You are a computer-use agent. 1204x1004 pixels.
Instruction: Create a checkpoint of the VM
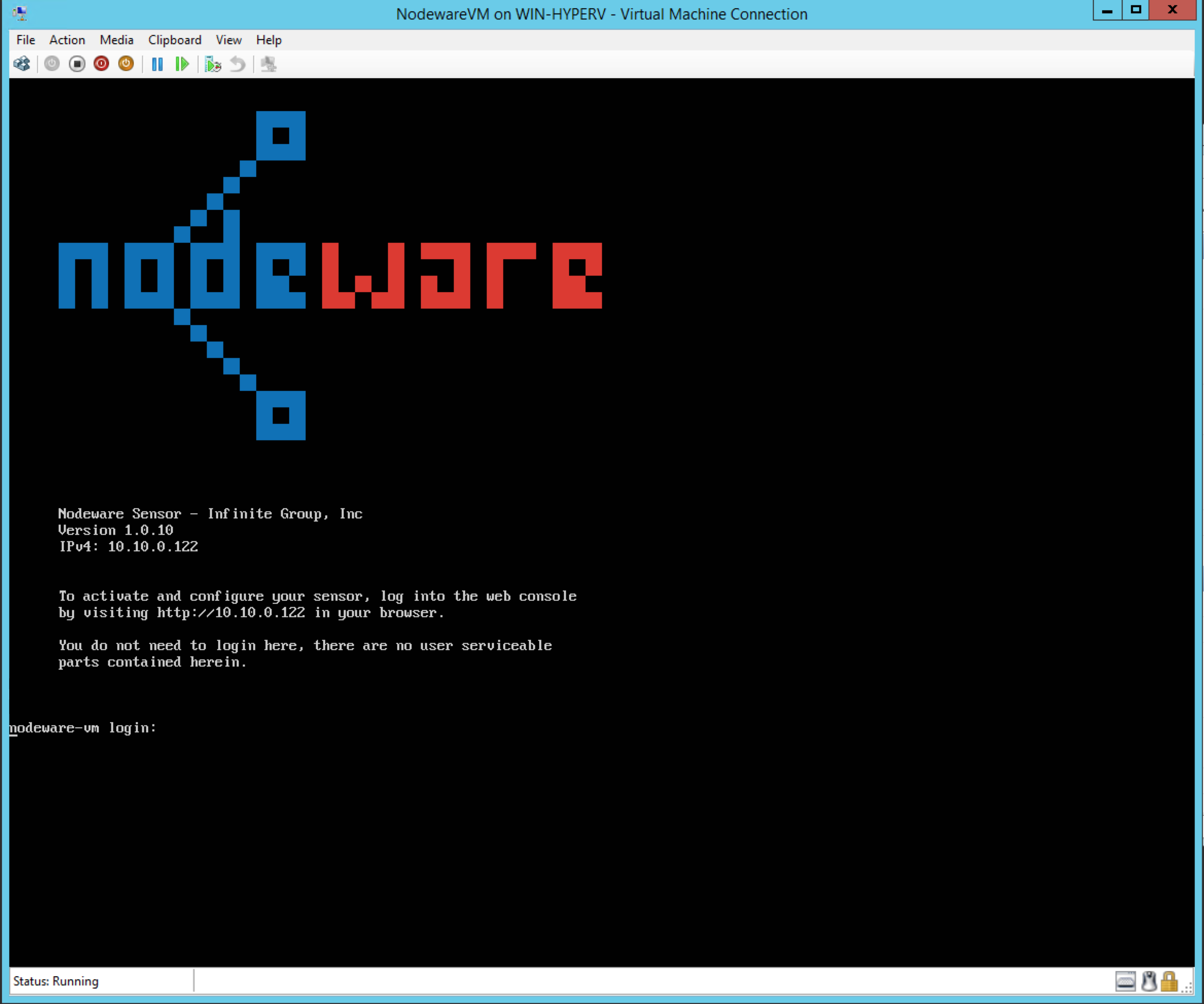click(213, 64)
